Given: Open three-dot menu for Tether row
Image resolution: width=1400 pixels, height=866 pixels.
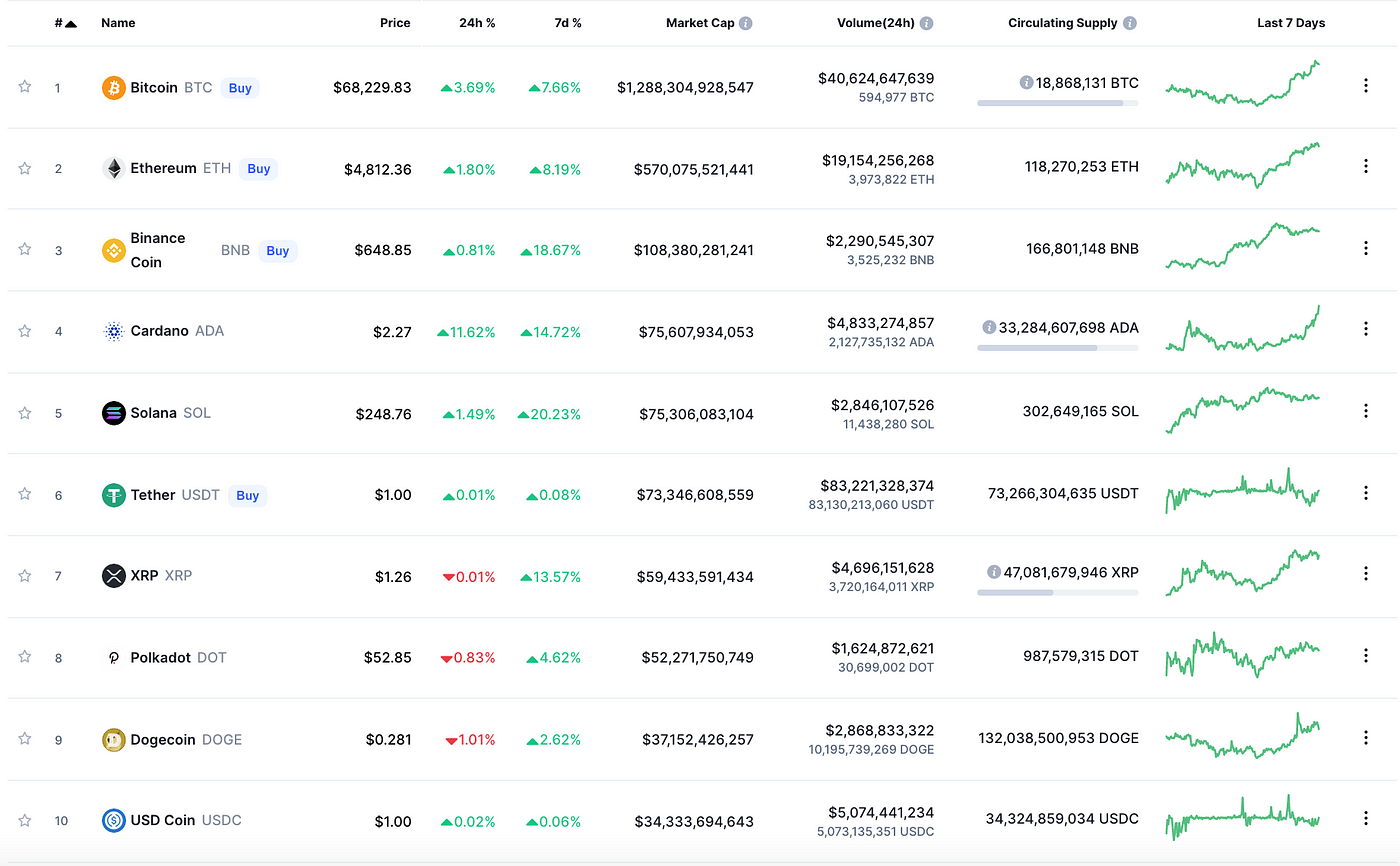Looking at the screenshot, I should coord(1366,493).
